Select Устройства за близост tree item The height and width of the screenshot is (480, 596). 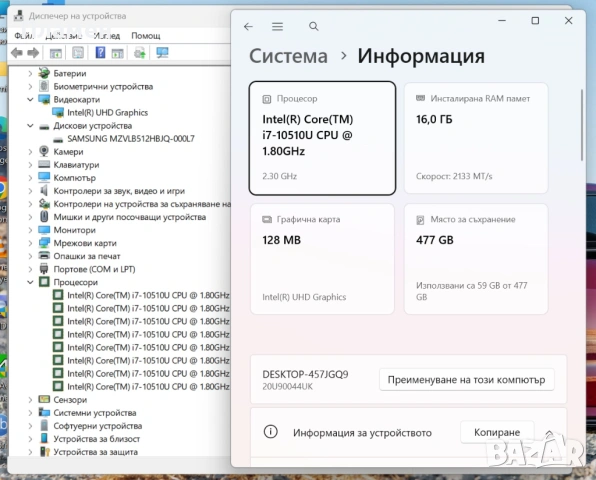coord(97,439)
